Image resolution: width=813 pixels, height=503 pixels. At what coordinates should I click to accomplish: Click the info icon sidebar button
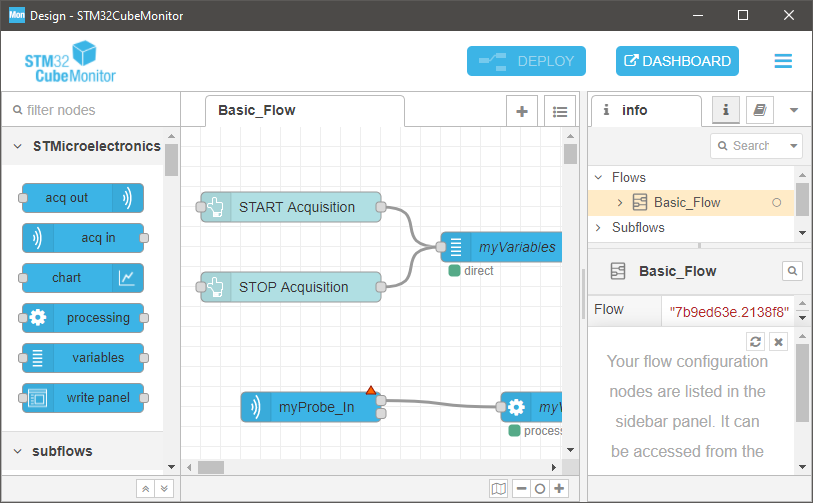(x=725, y=110)
